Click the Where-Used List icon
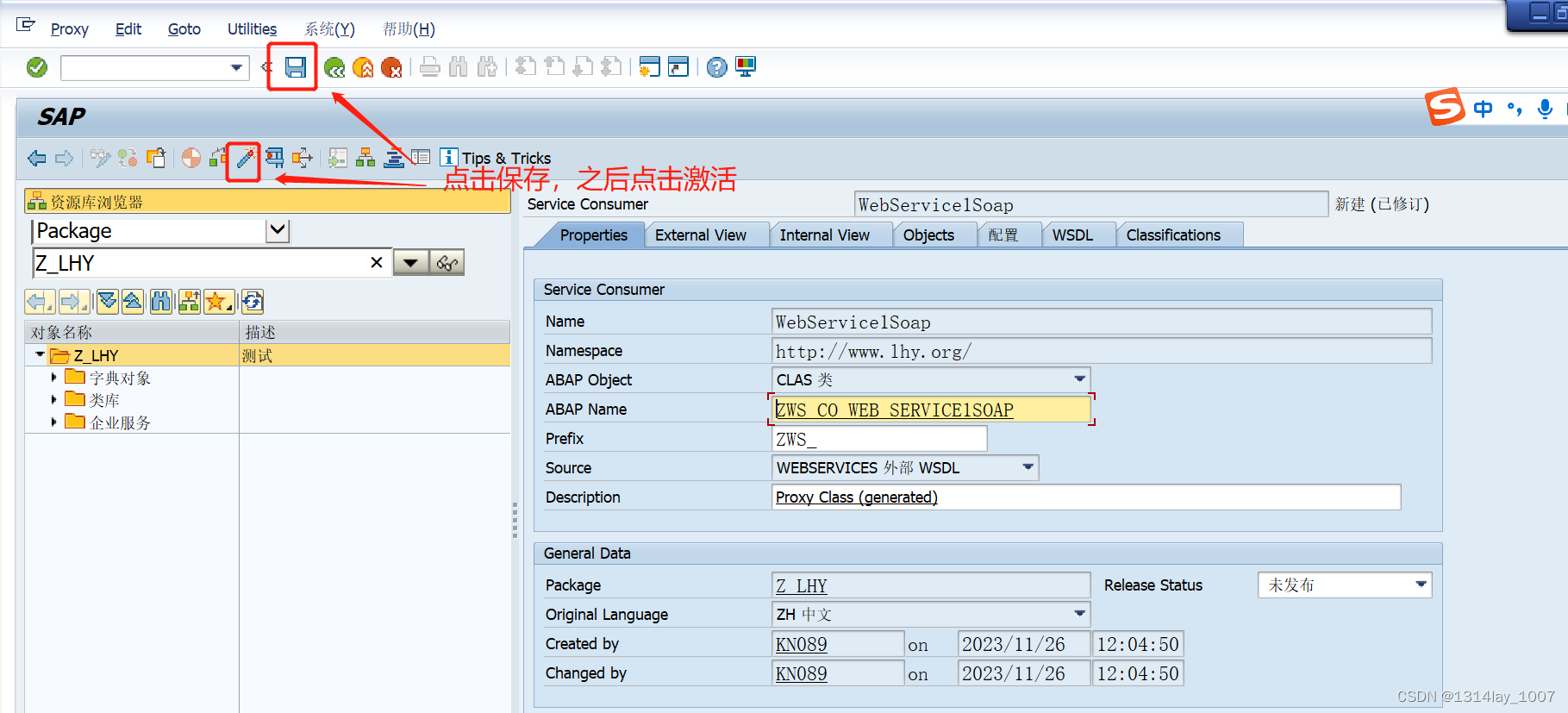Viewport: 1568px width, 713px height. (274, 158)
